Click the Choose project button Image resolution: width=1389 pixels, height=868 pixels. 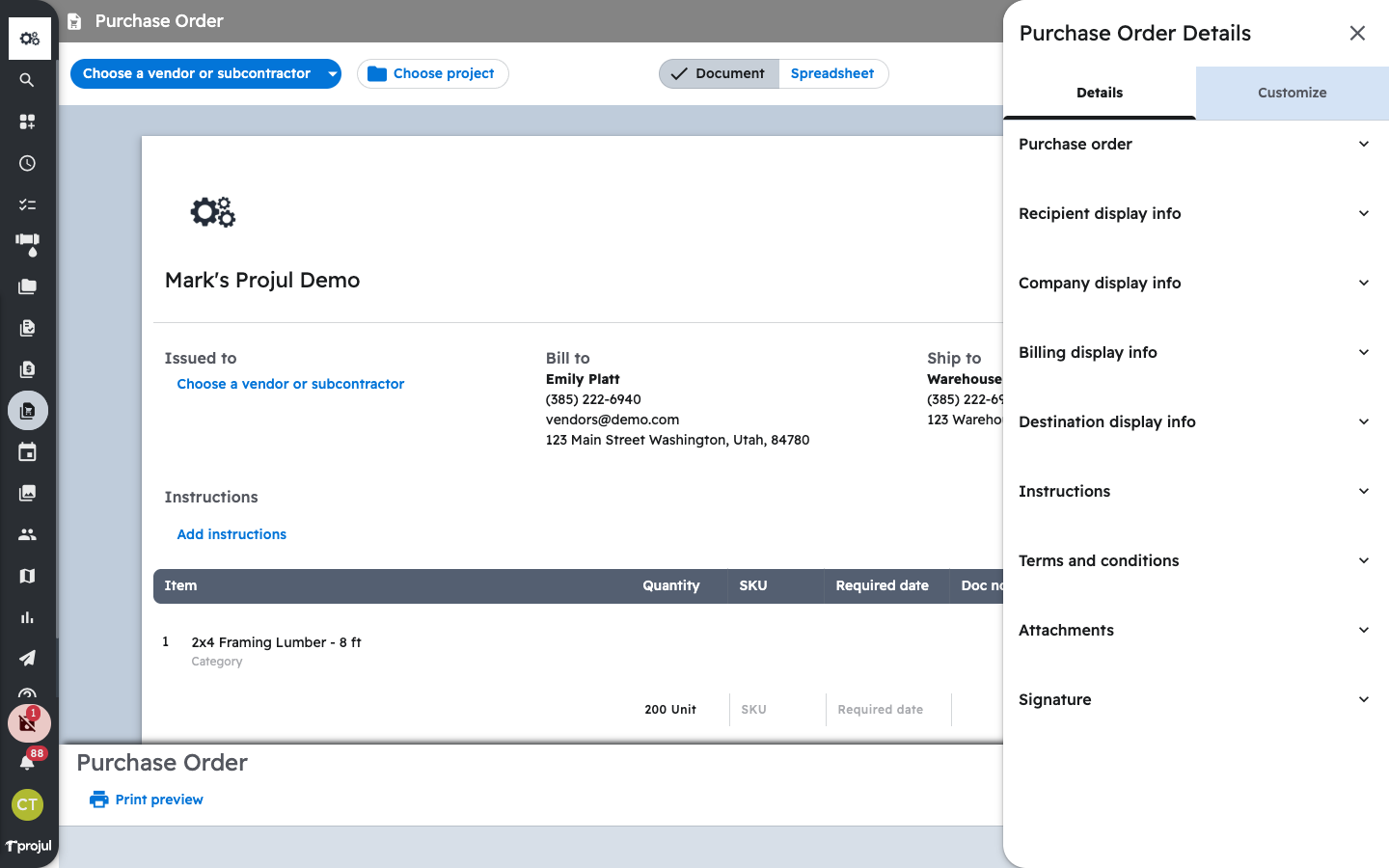pos(433,73)
